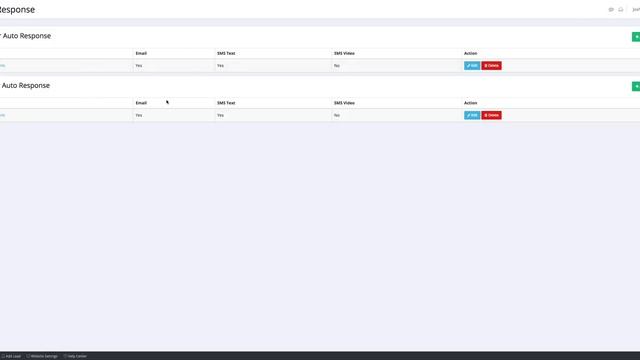The width and height of the screenshot is (640, 360).
Task: Edit the second Auto Response table entry
Action: coord(472,116)
